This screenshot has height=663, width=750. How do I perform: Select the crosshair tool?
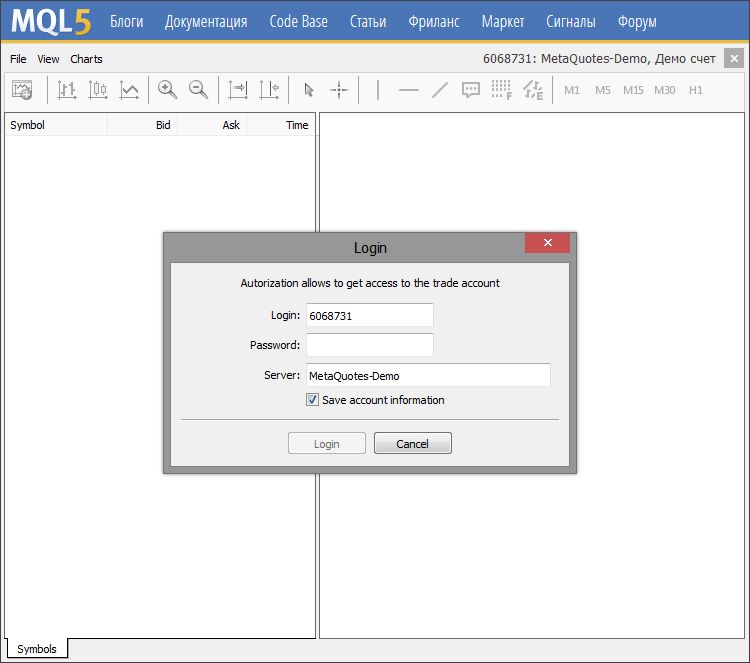pos(339,90)
